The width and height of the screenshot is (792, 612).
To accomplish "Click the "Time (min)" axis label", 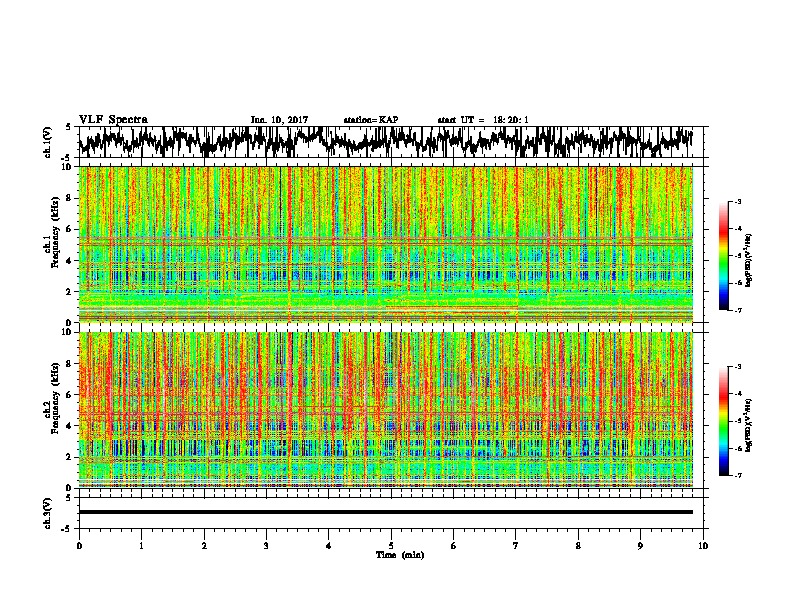I will click(400, 555).
